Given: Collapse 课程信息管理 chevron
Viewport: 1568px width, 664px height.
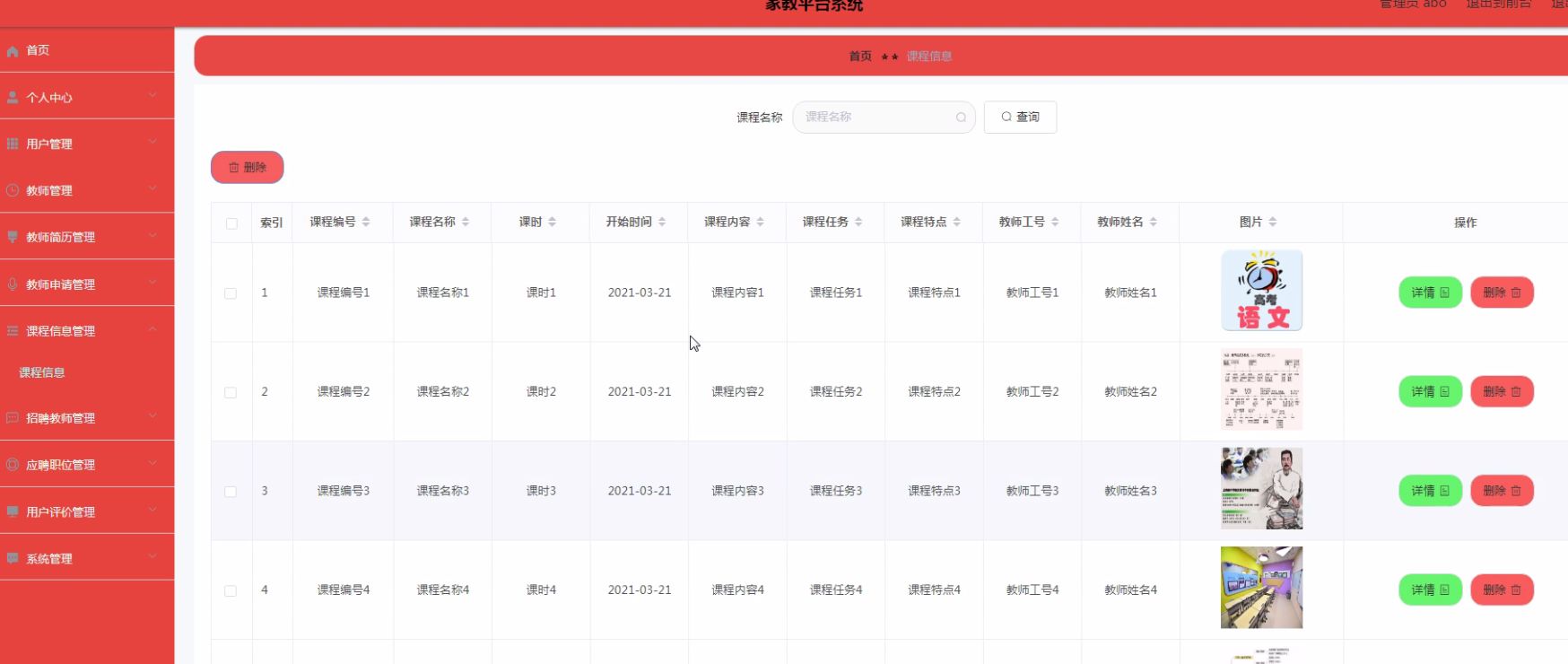Looking at the screenshot, I should click(x=152, y=328).
